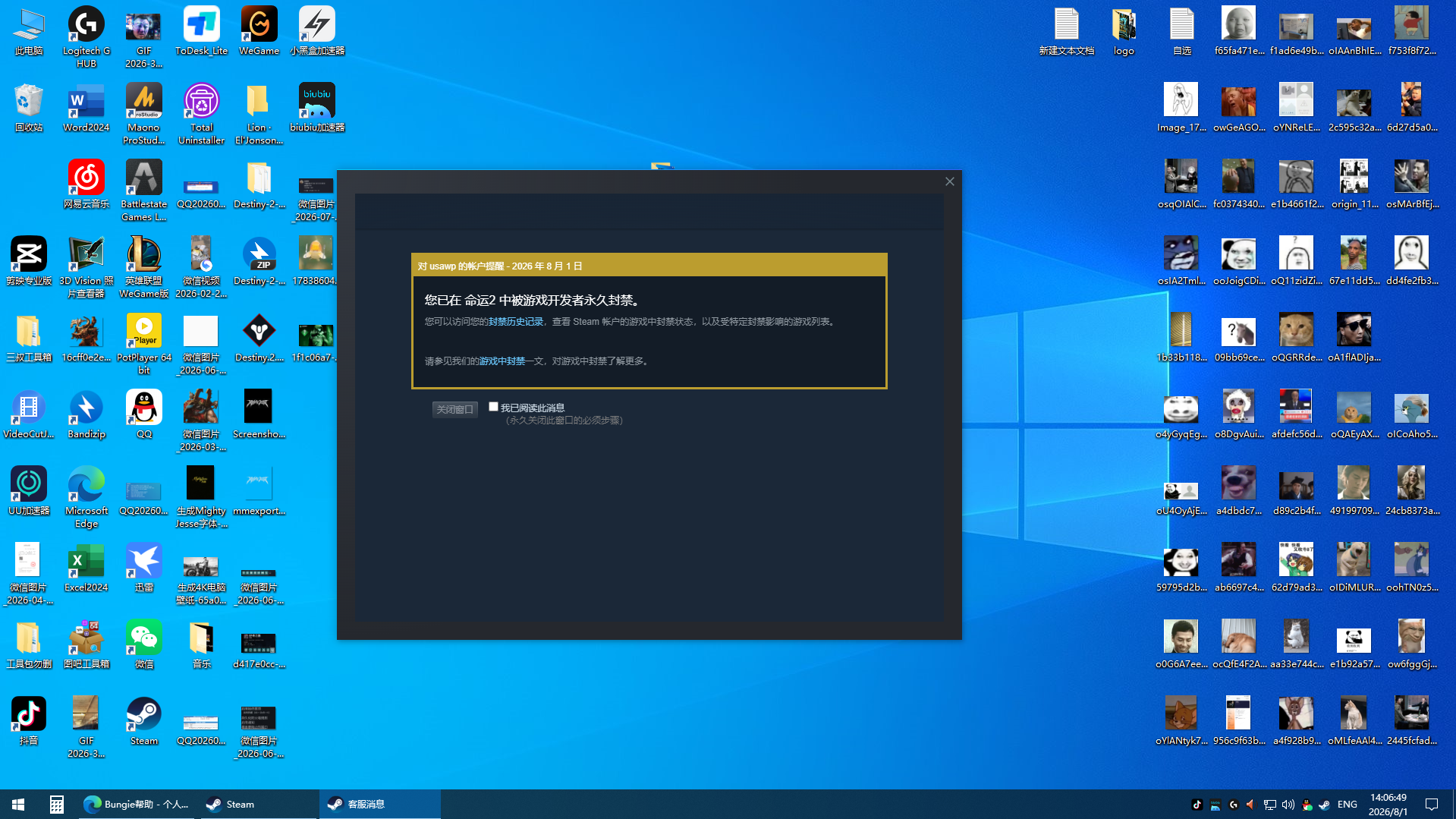This screenshot has height=819, width=1456.
Task: Select the origin_11 image thumbnail
Action: pos(1354,185)
